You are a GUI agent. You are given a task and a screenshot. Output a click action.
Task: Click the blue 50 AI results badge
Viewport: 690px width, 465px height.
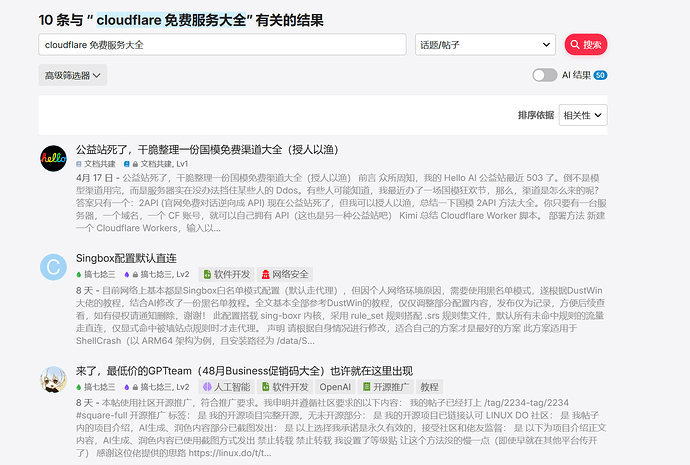(x=600, y=75)
